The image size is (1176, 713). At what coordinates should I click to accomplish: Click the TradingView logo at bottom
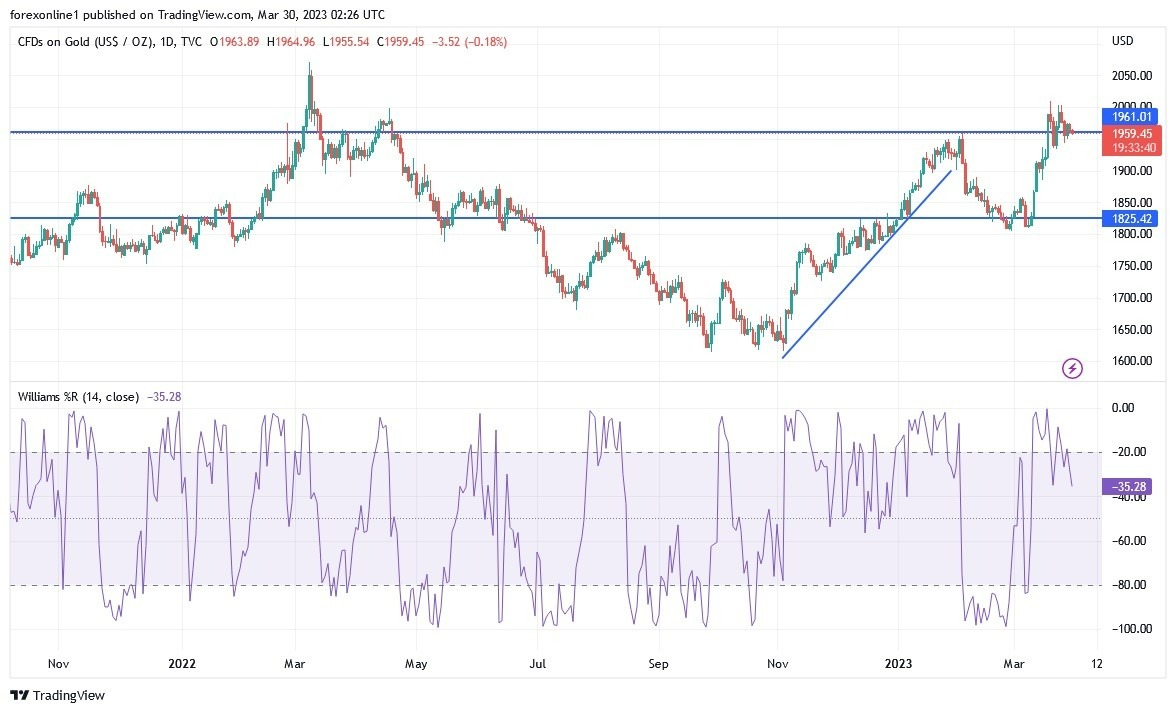pyautogui.click(x=58, y=695)
